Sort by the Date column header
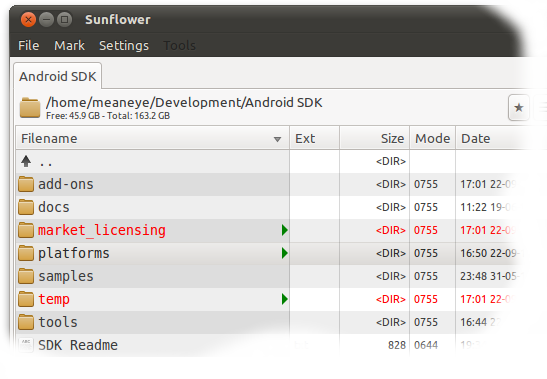The image size is (547, 379). click(x=475, y=139)
